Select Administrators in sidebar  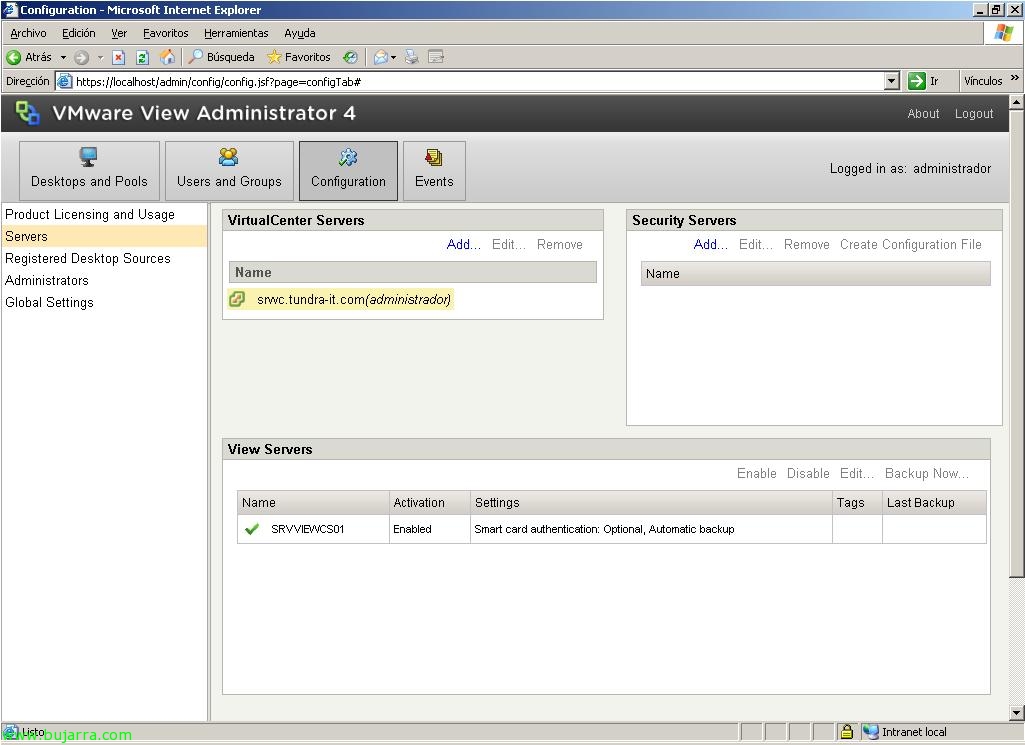coord(46,280)
